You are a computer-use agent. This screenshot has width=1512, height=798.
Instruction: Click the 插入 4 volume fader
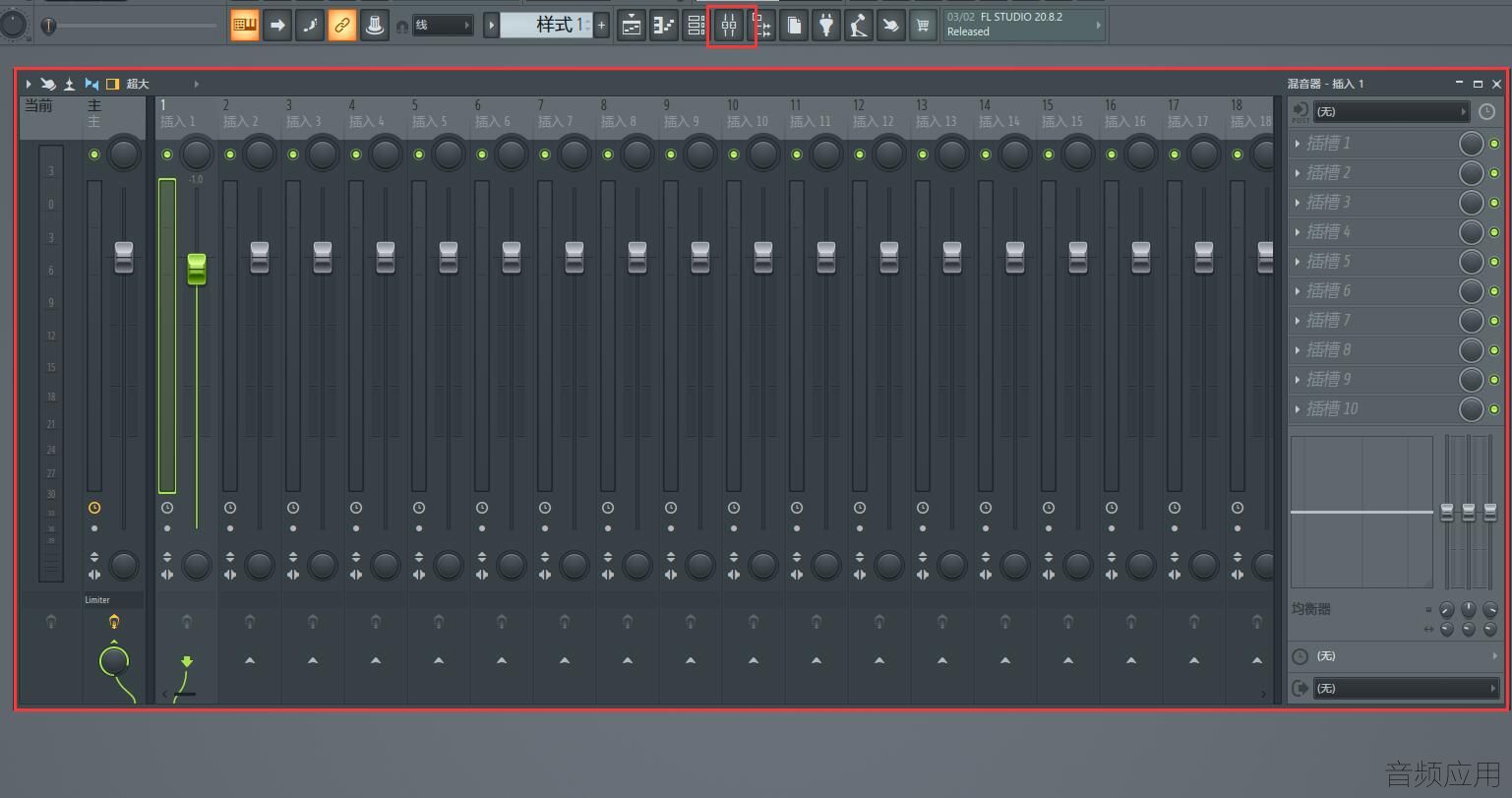point(386,257)
